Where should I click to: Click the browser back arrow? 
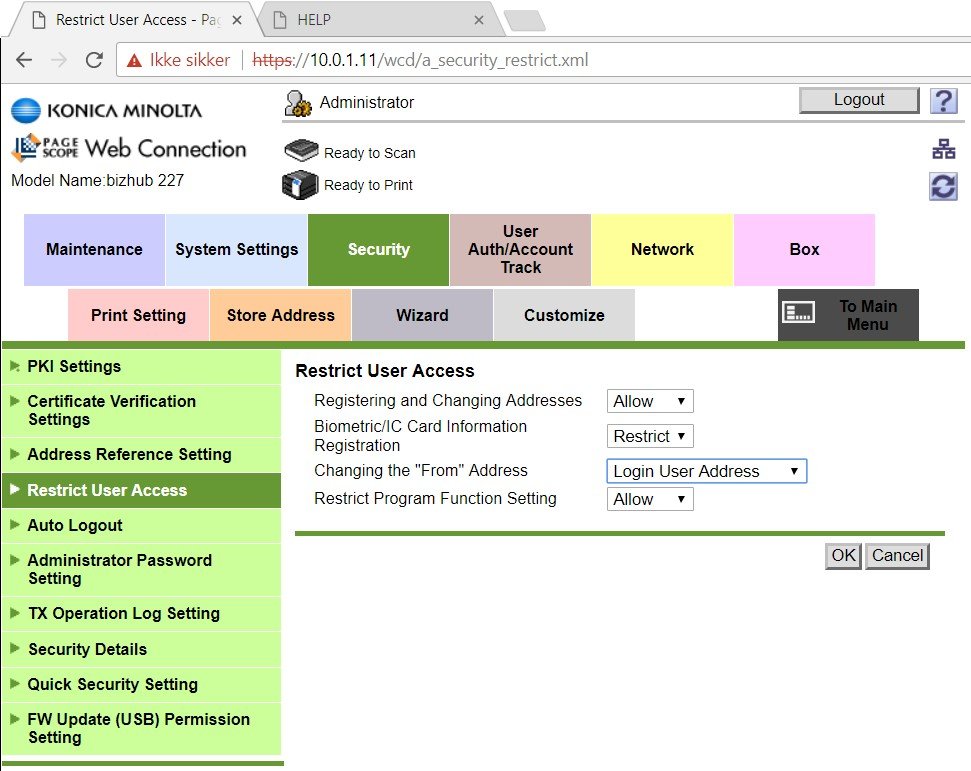[23, 60]
